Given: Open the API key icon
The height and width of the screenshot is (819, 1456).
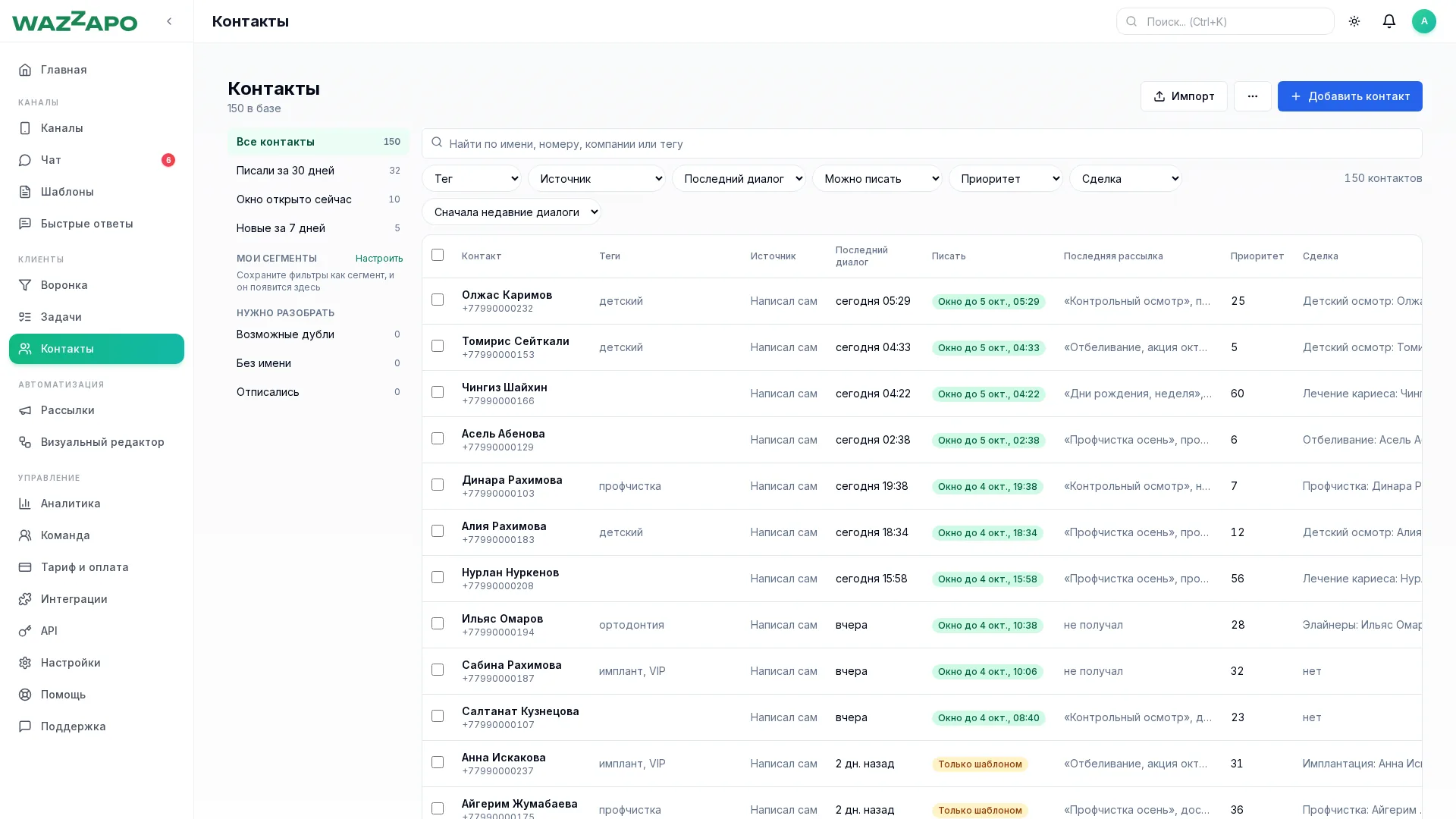Looking at the screenshot, I should point(25,631).
